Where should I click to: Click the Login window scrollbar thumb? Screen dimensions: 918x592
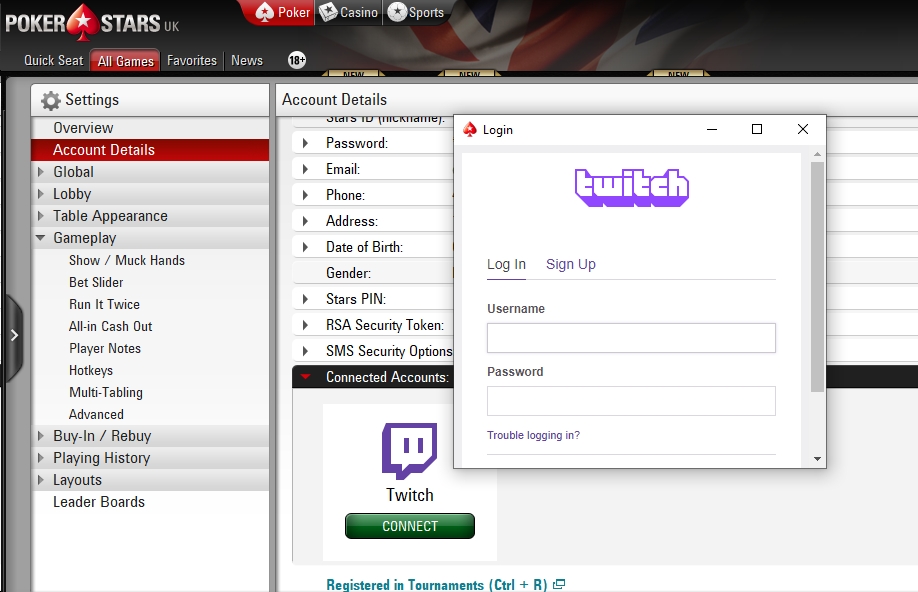tap(817, 277)
